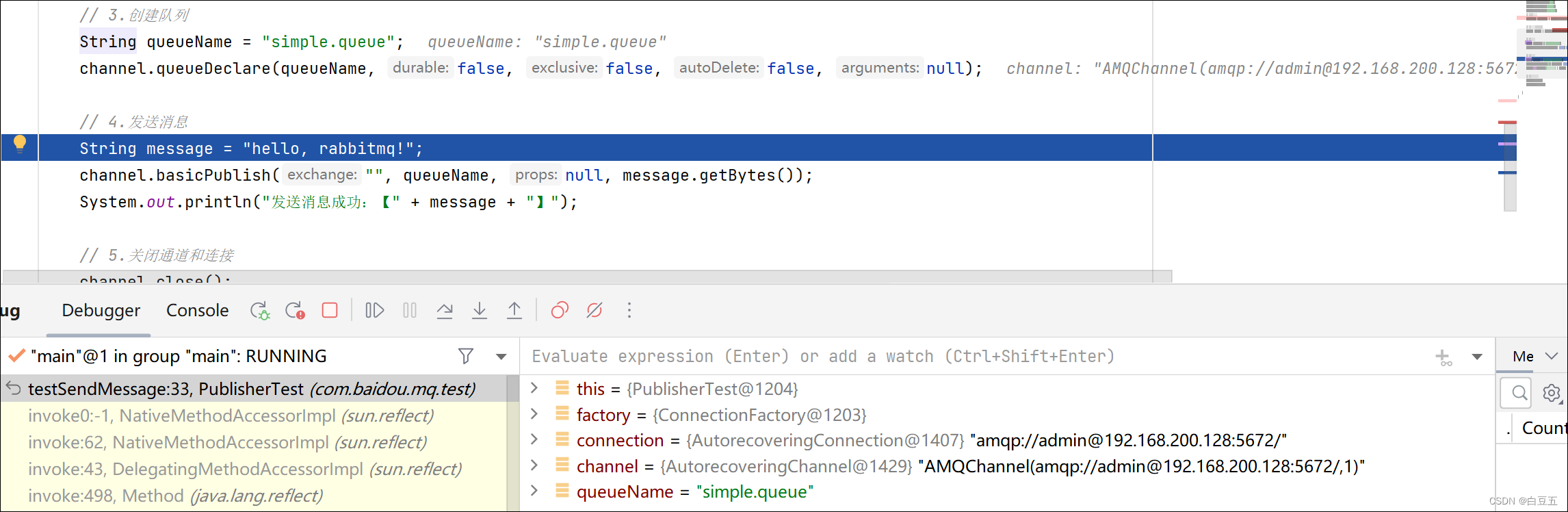1568x512 pixels.
Task: Click the 'arguments:' parameter hint
Action: (880, 68)
